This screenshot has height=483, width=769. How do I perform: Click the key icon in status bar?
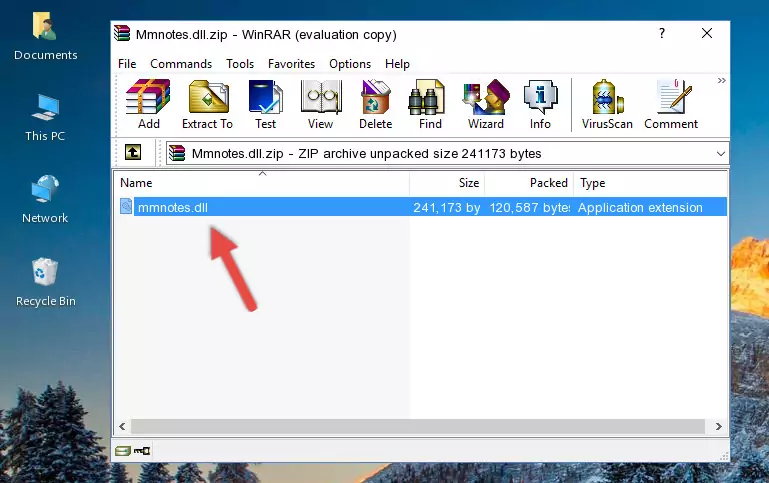142,451
